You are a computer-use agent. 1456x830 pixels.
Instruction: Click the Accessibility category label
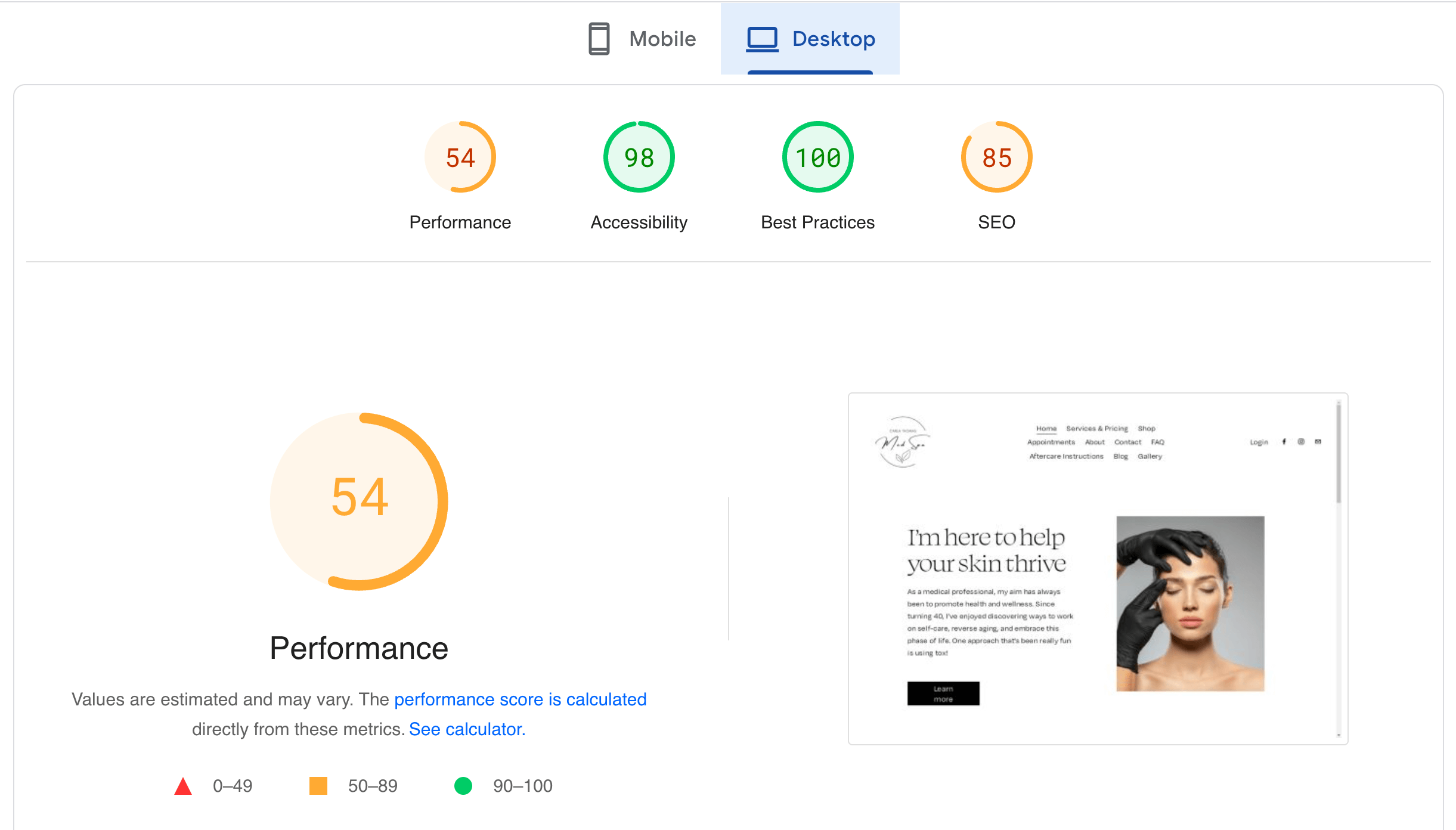pos(639,222)
